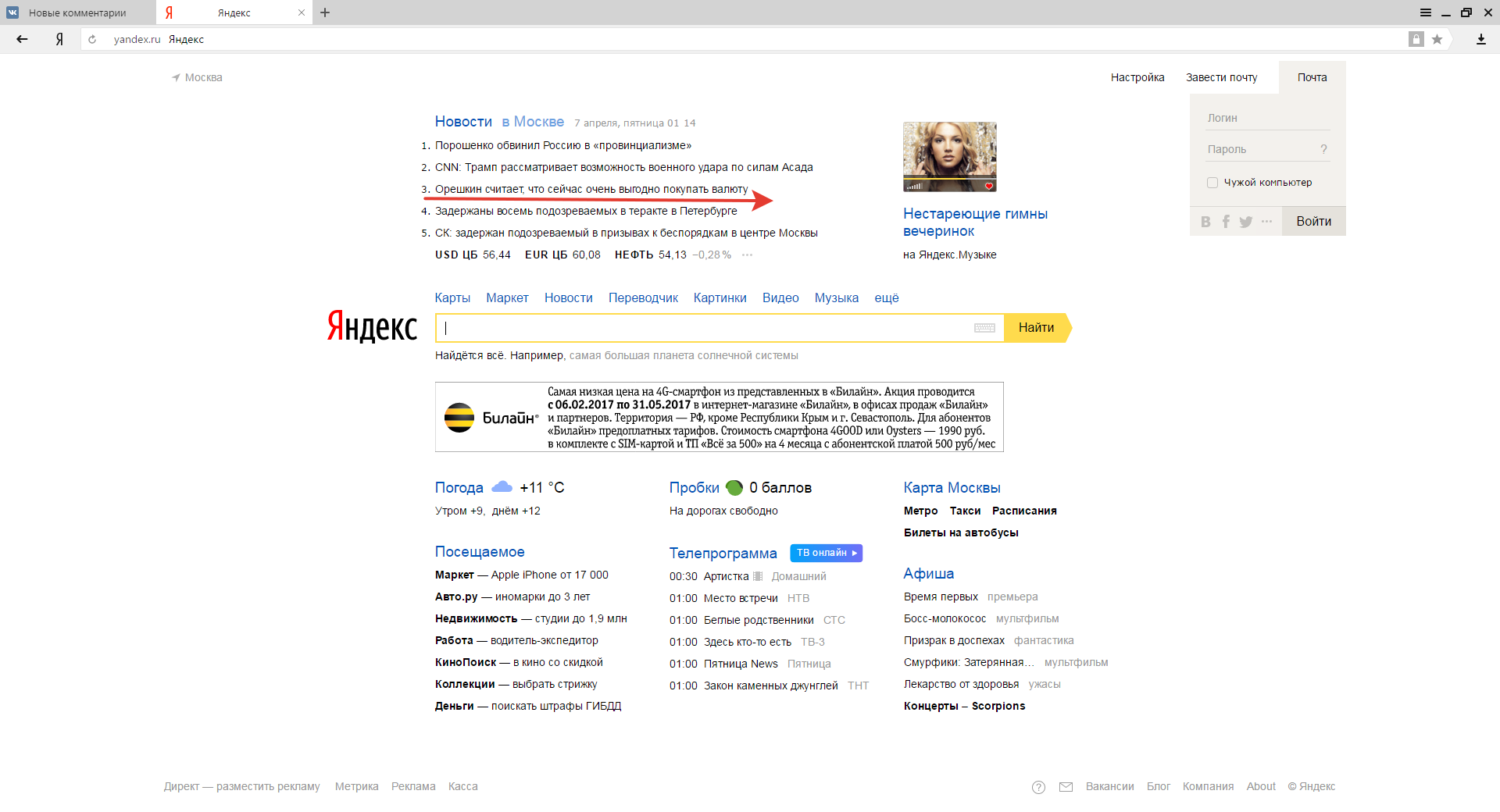Log in via Facebook icon
The width and height of the screenshot is (1500, 812).
coord(1226,222)
